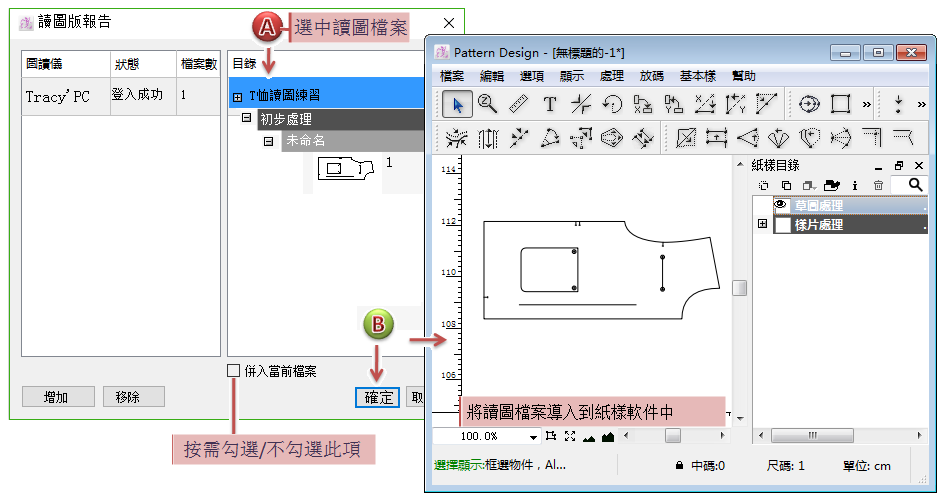
Task: Select the arrow pointer tool
Action: (x=458, y=103)
